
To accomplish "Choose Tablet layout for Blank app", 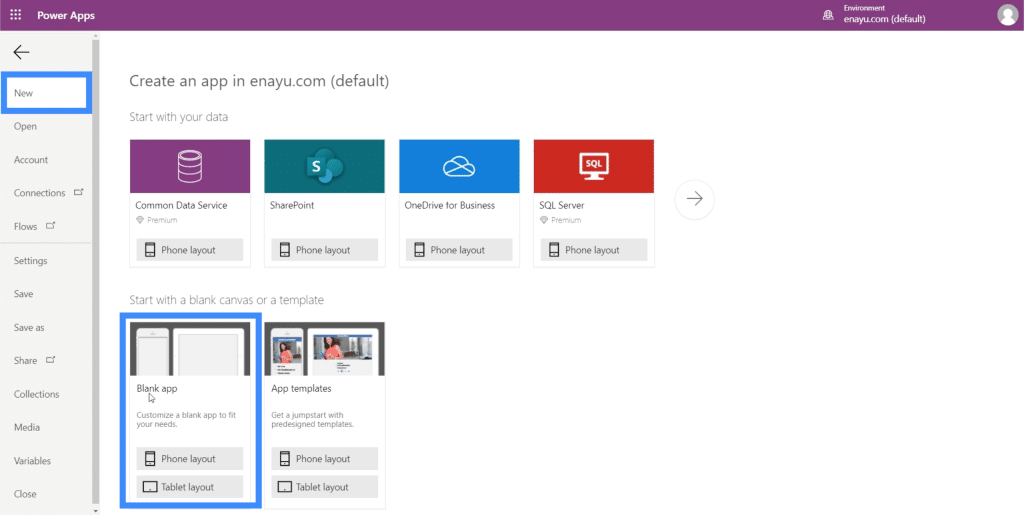I will tap(189, 487).
